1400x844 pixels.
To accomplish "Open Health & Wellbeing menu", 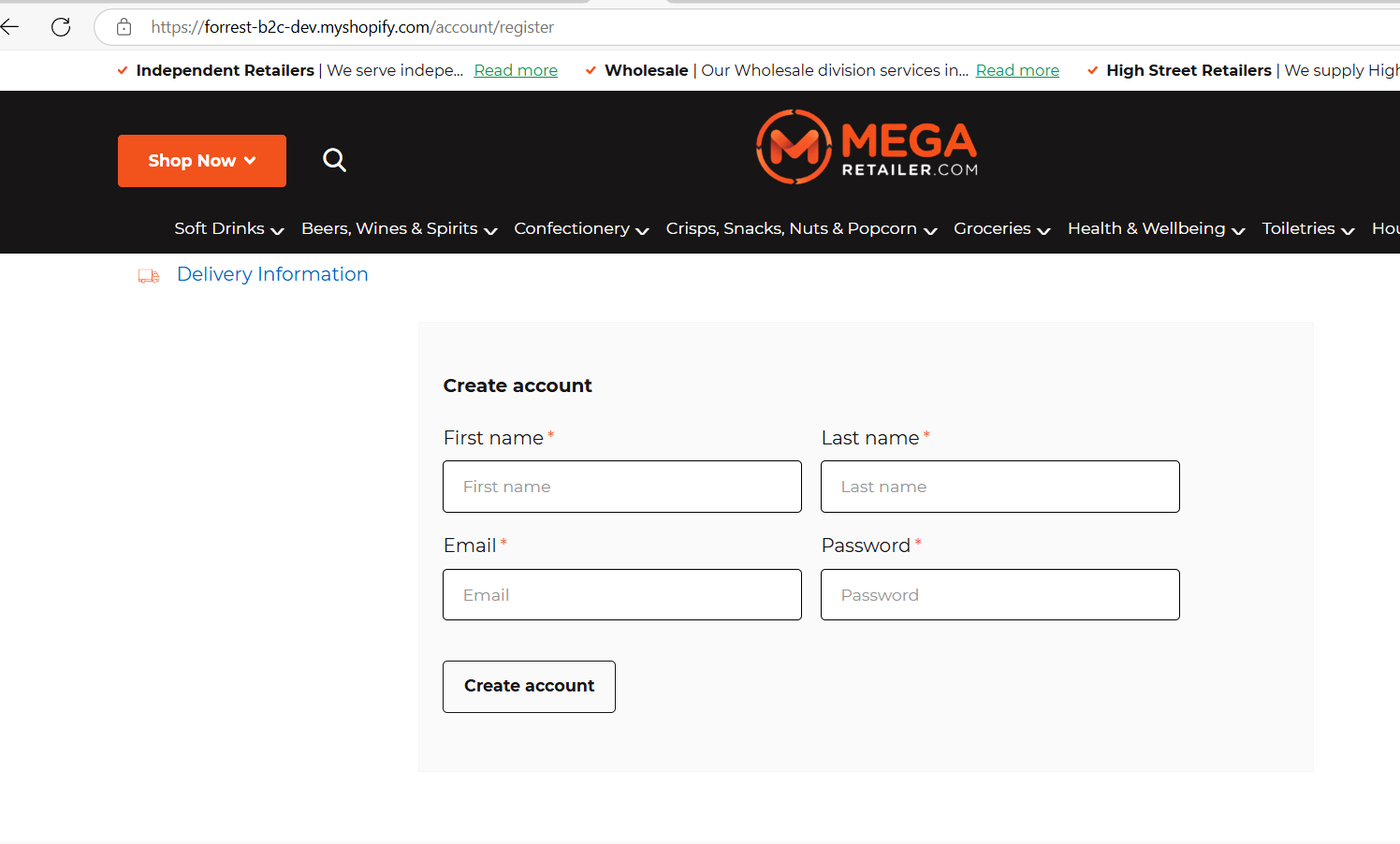I will [1157, 228].
